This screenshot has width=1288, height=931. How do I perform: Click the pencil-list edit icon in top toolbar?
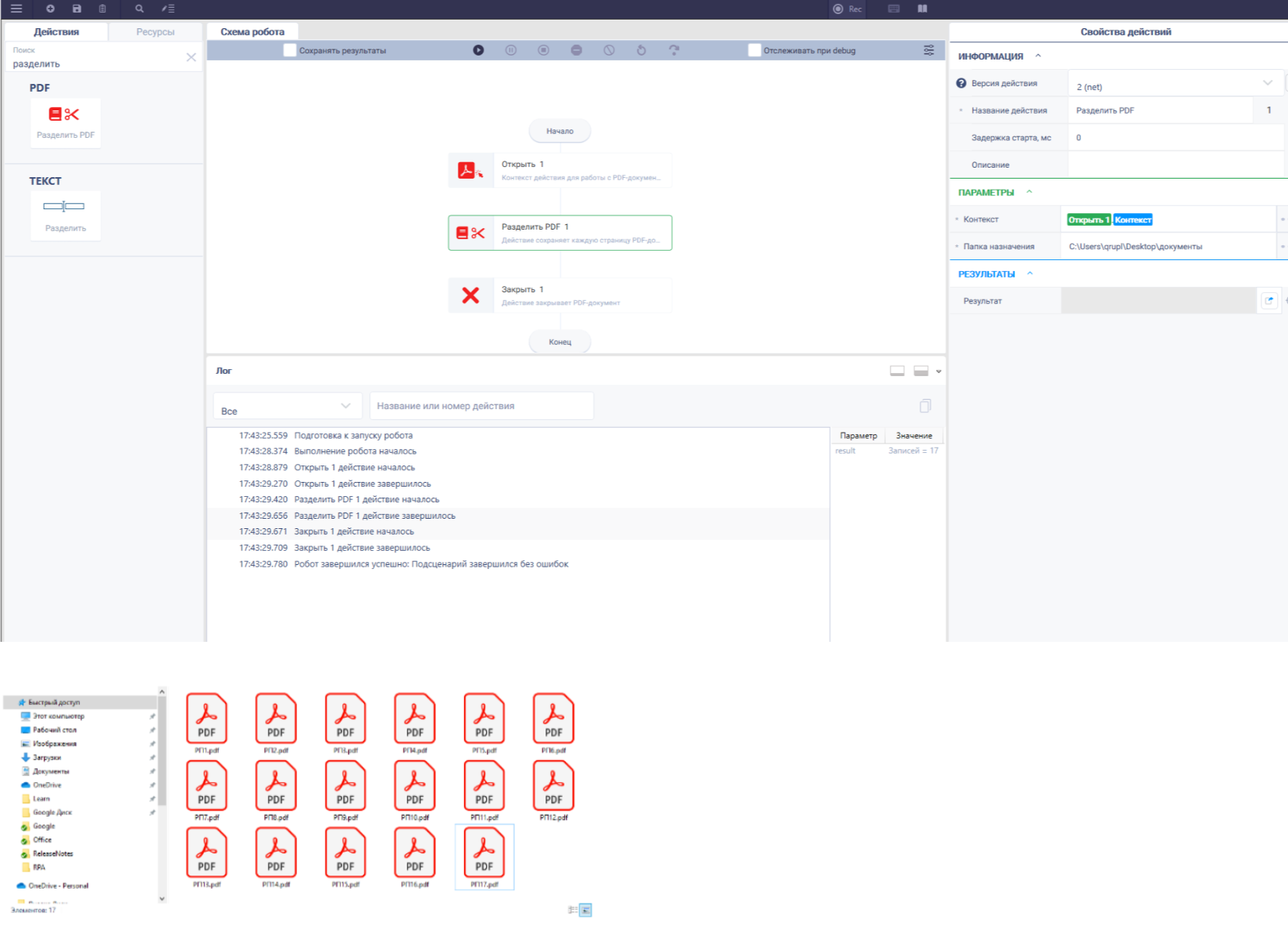point(168,9)
